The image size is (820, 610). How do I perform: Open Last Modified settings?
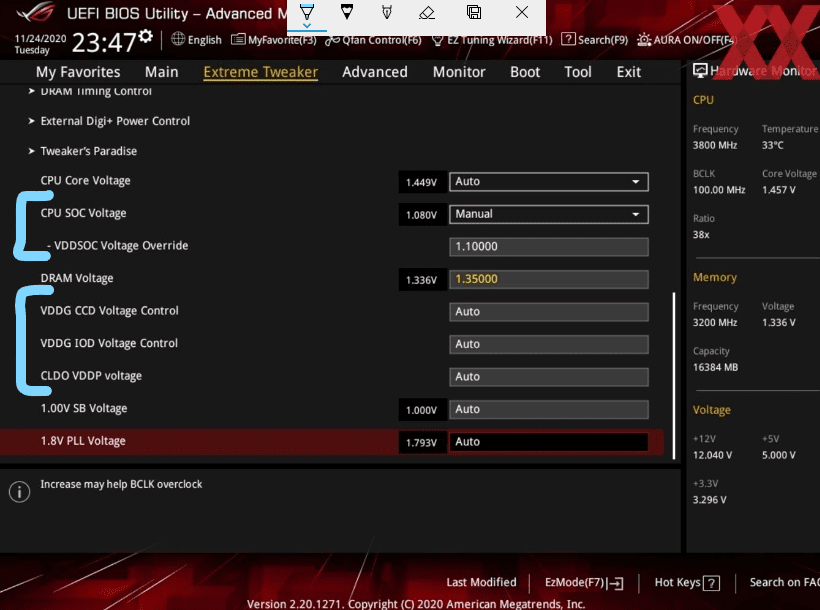click(481, 582)
